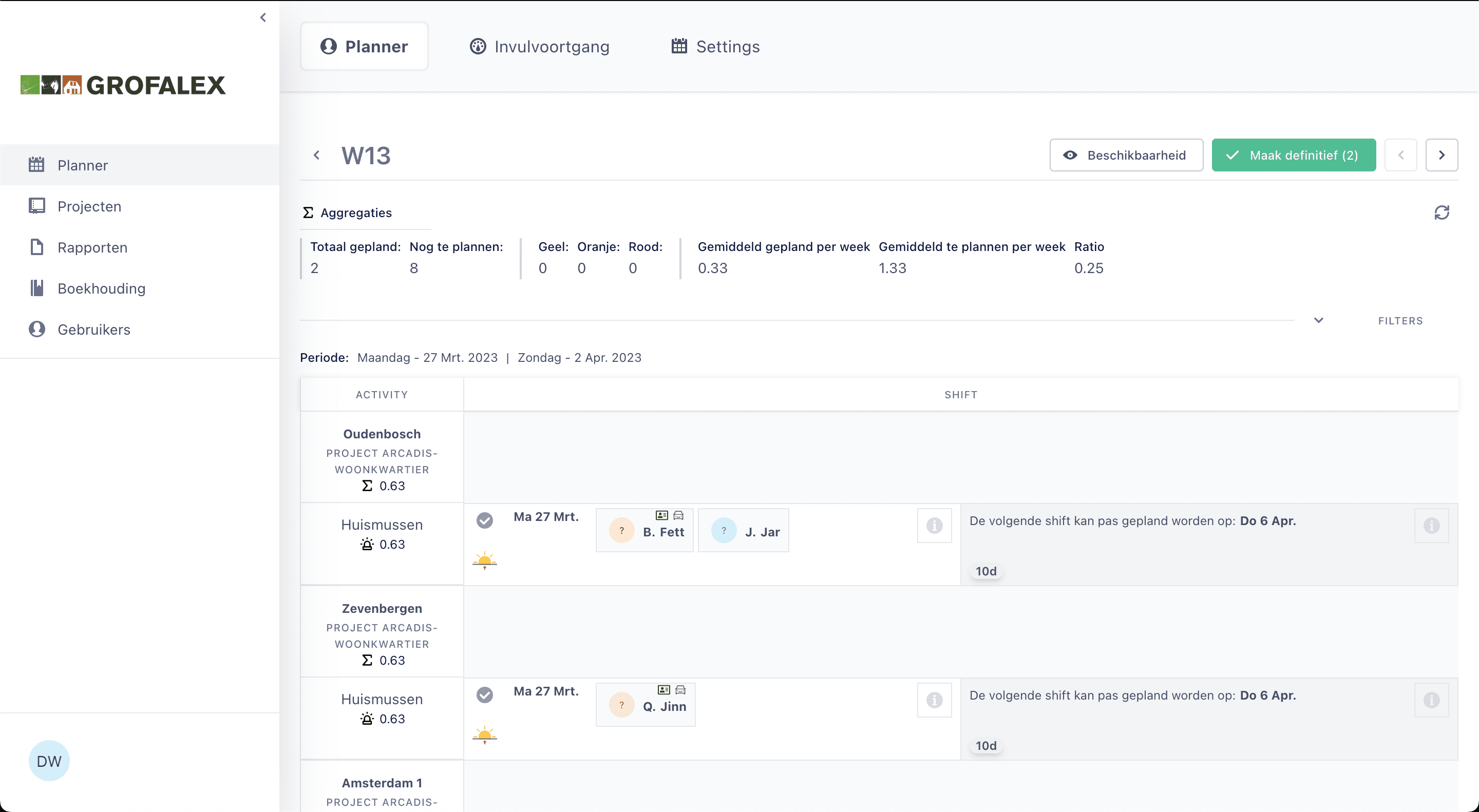Click the ACTIVITY column header
The height and width of the screenshot is (812, 1479).
pyautogui.click(x=382, y=395)
